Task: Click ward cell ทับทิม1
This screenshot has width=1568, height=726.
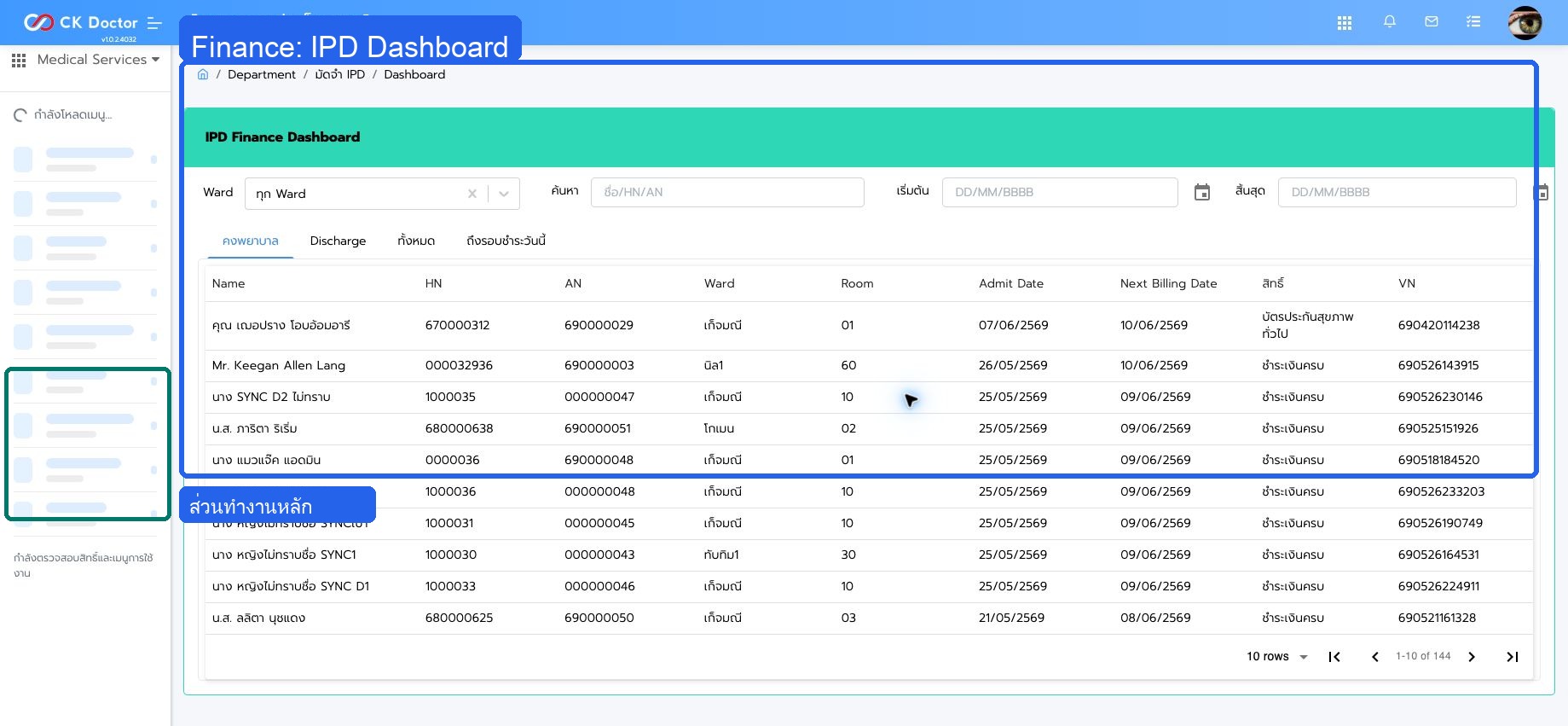Action: pos(721,555)
